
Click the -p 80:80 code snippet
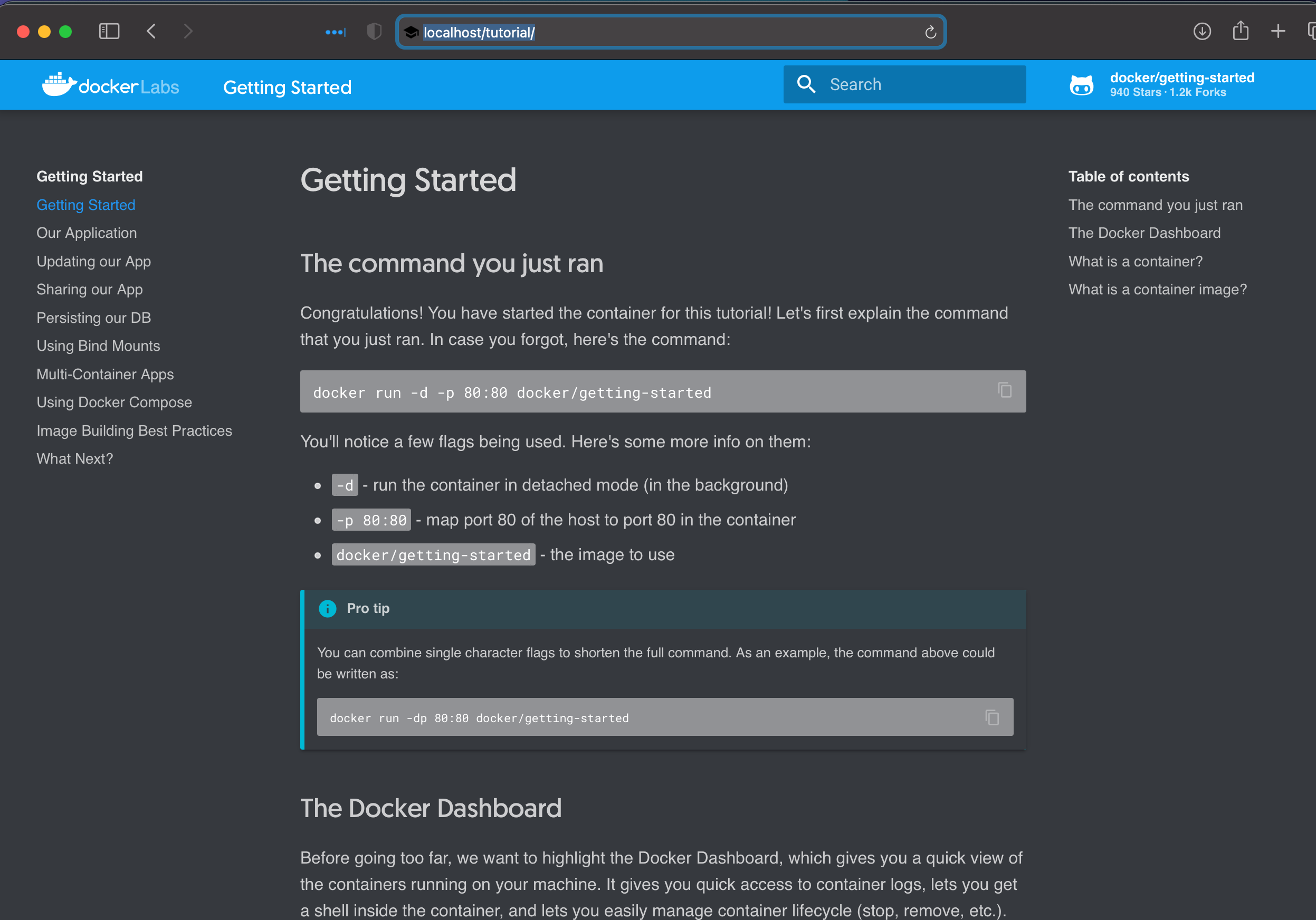371,520
